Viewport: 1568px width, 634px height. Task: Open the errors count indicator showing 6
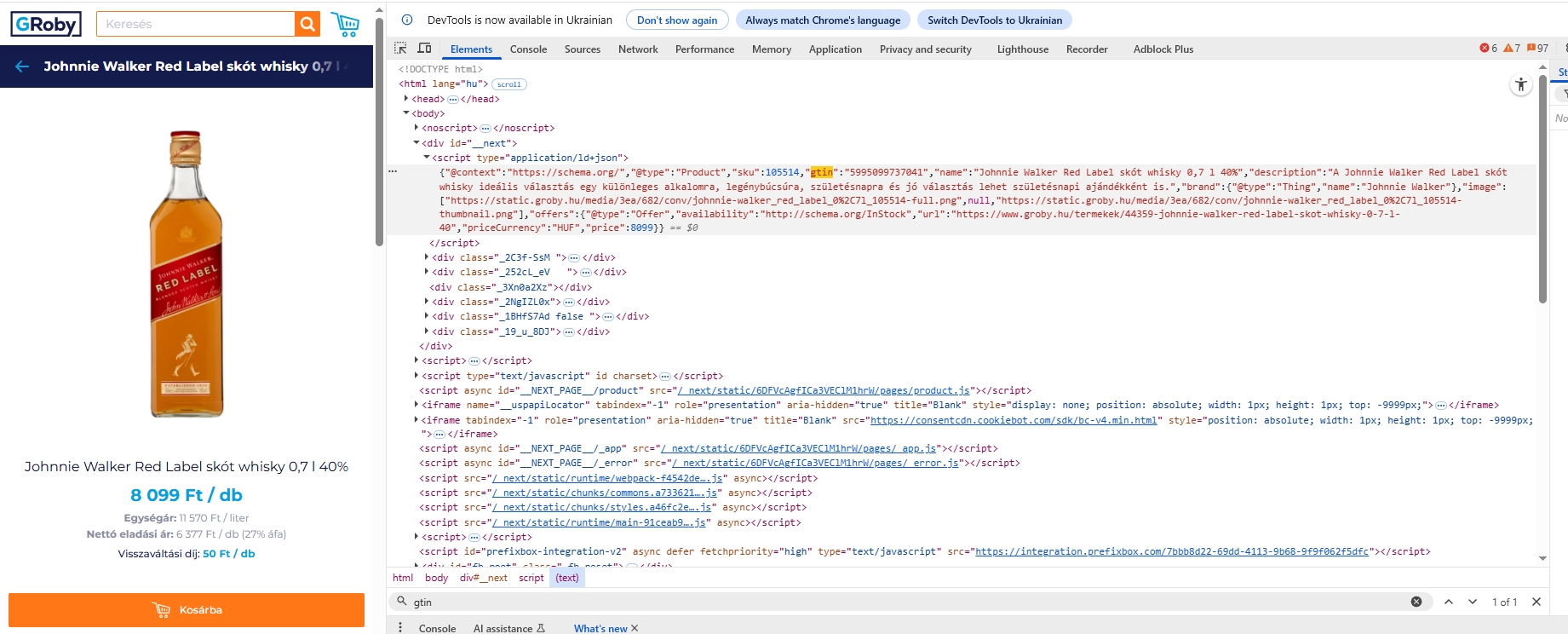point(1489,49)
